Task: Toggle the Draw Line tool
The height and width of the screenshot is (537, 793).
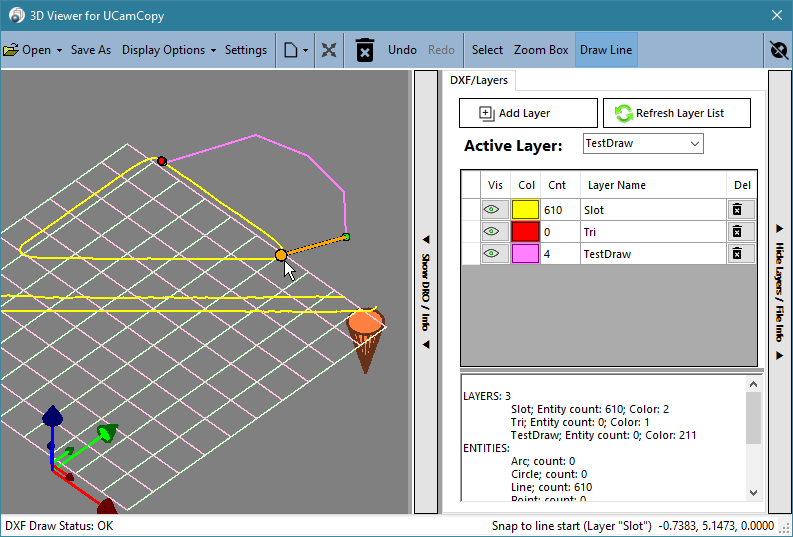Action: 606,50
